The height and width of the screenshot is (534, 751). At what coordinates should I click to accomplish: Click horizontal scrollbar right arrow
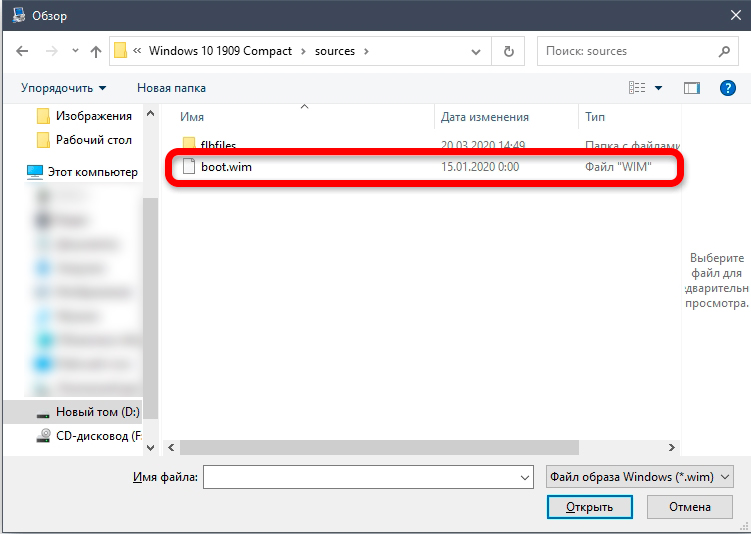pos(672,448)
